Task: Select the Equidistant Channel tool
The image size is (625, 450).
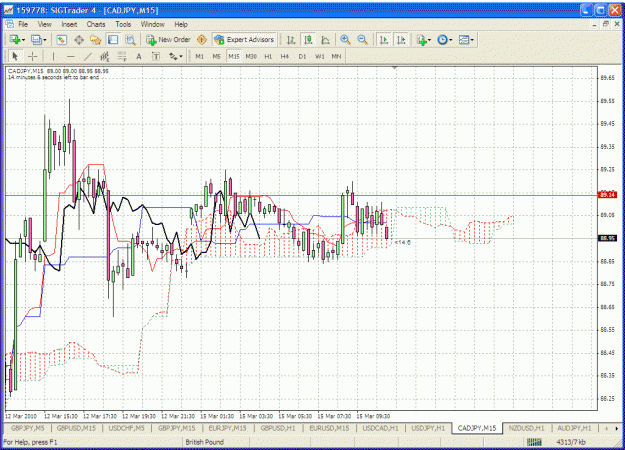Action: coord(104,57)
